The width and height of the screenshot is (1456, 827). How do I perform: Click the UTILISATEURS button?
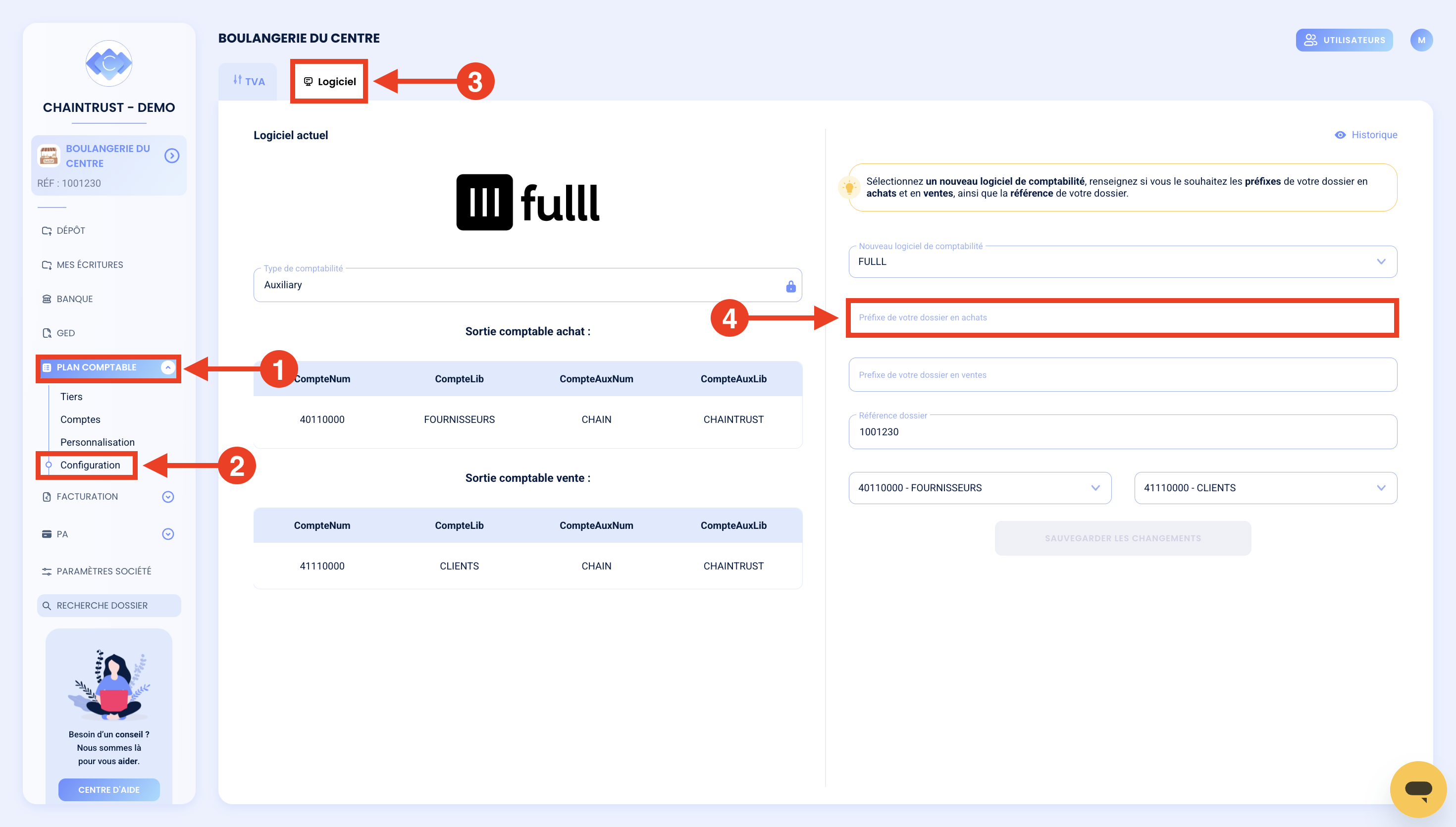(x=1344, y=40)
